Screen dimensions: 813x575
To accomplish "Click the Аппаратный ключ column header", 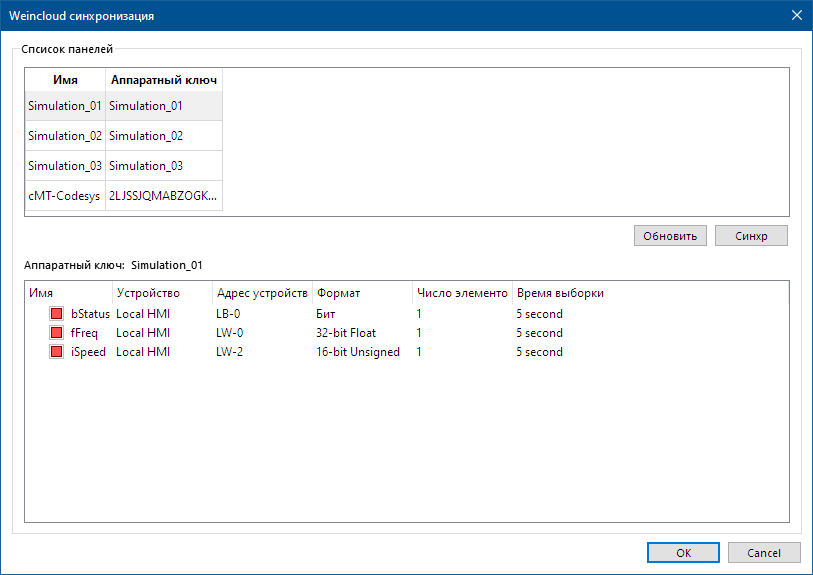I will click(164, 80).
